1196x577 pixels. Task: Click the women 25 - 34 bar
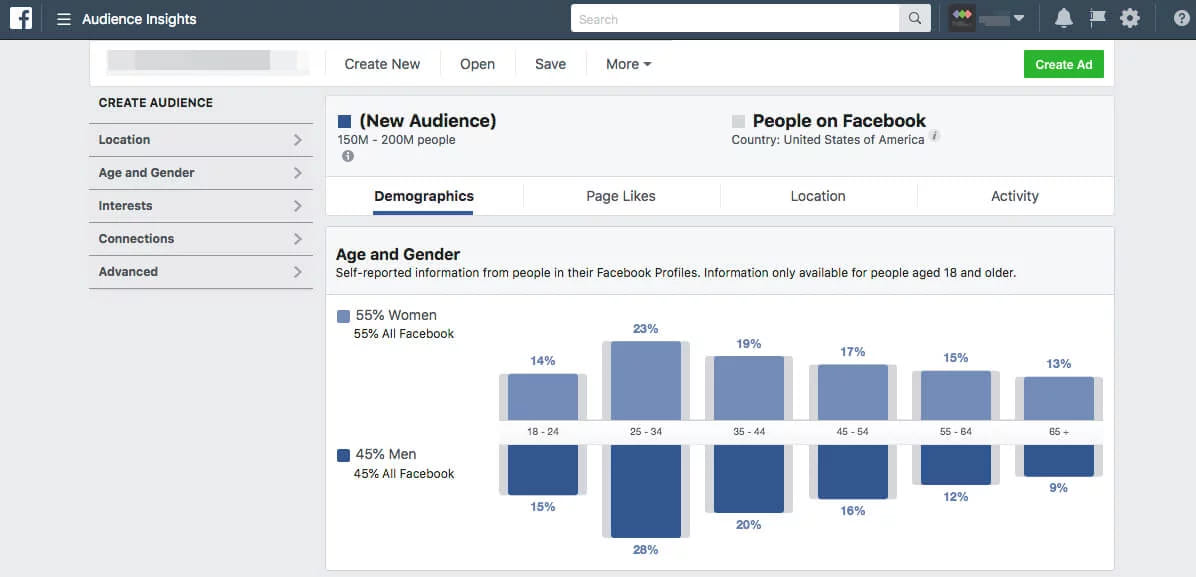(646, 381)
